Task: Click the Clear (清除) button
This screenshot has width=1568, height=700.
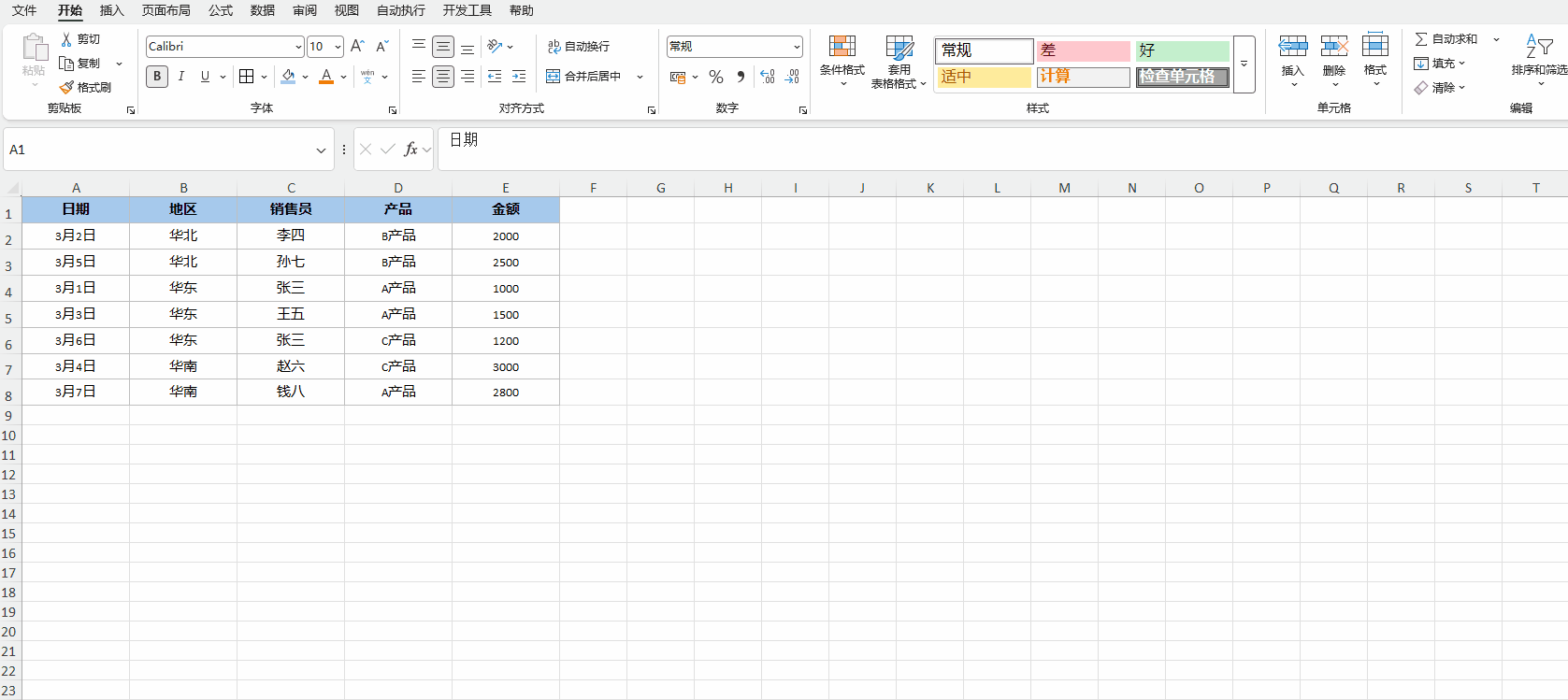Action: click(1439, 88)
